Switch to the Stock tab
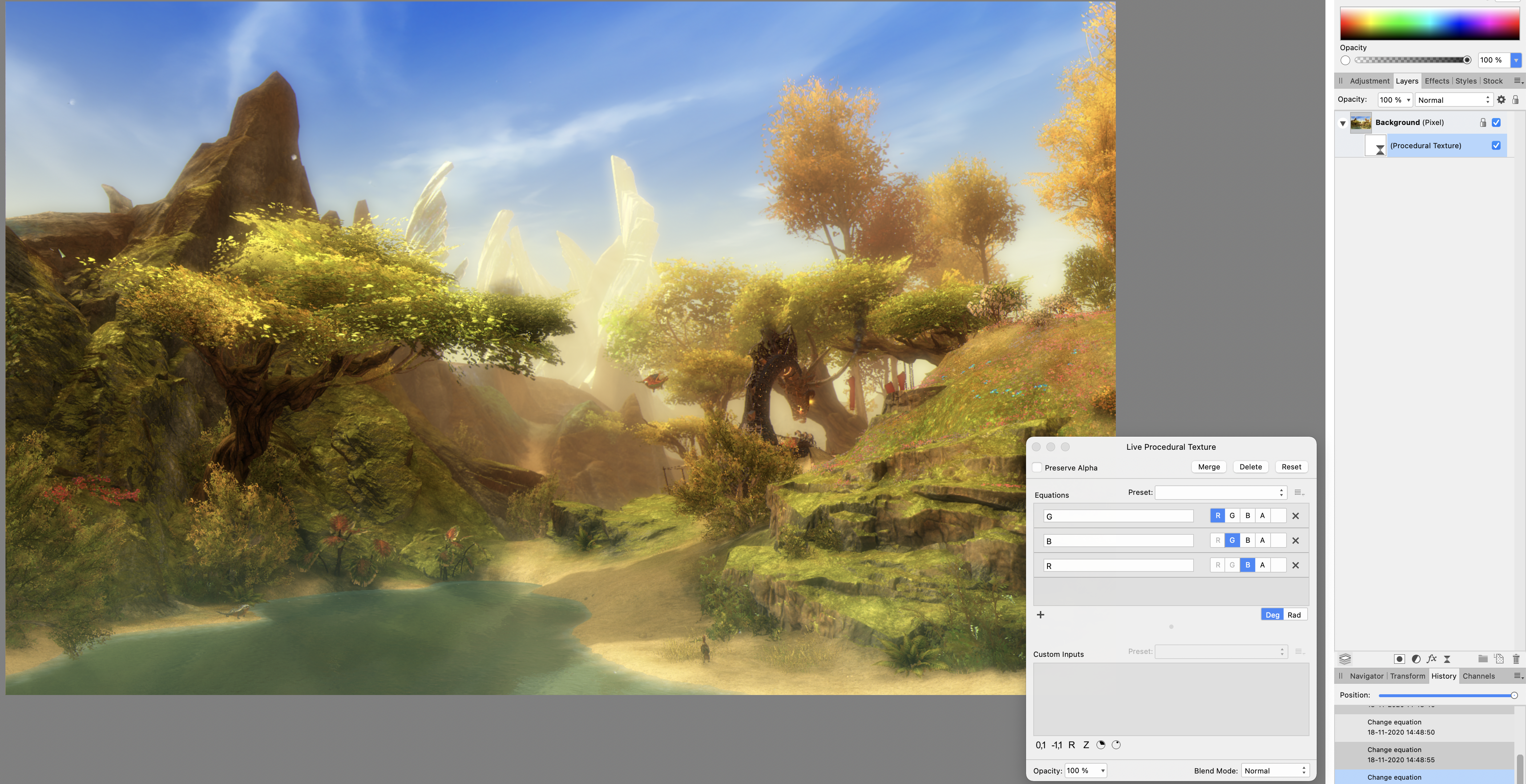 (x=1493, y=81)
